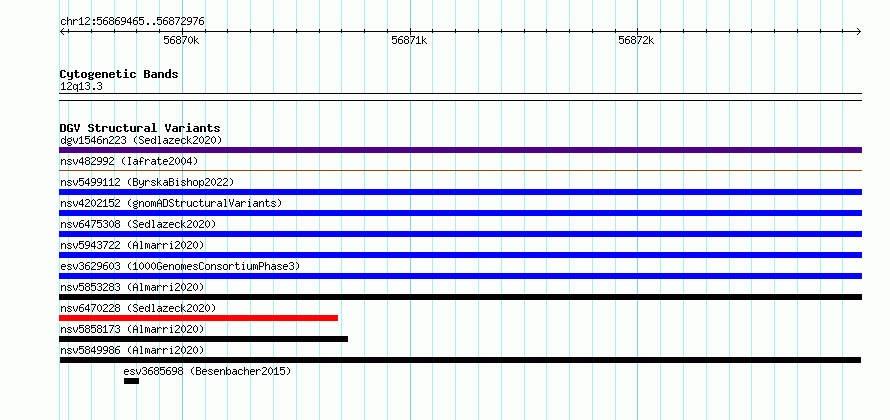
Task: Open the nsv6475308 (Sedlazeck2020) label
Action: click(x=138, y=224)
